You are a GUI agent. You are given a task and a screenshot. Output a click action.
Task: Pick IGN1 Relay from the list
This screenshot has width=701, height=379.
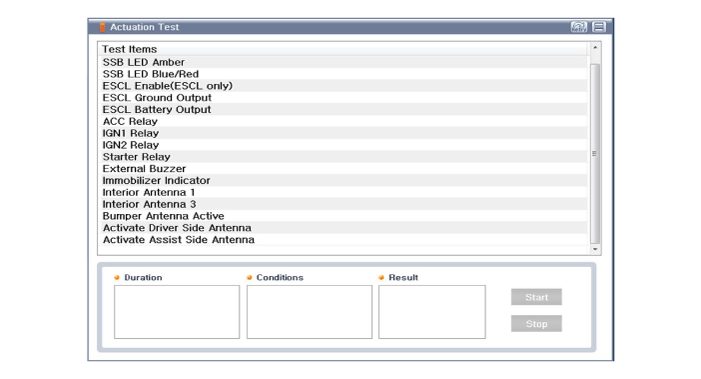tap(342, 133)
